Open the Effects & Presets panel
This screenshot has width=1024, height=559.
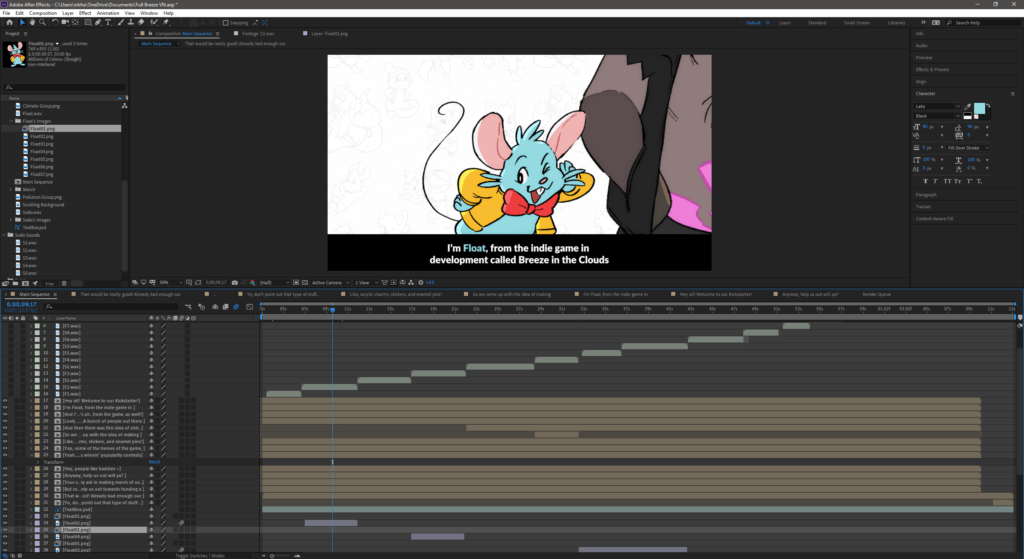click(x=932, y=69)
